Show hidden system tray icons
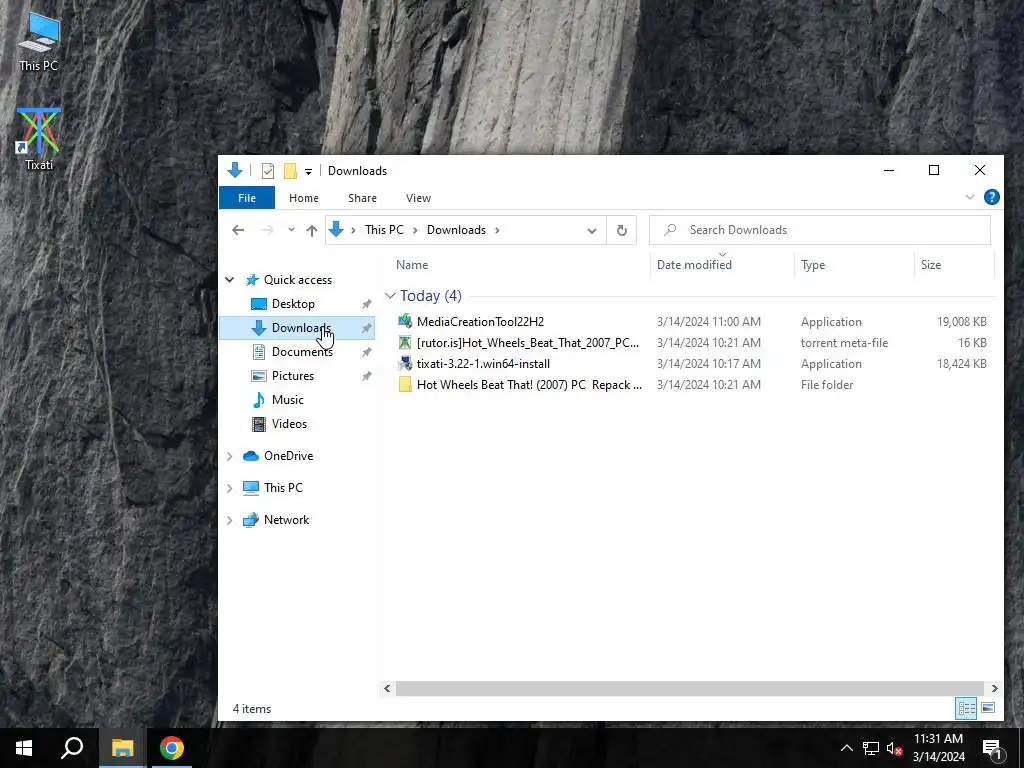Image resolution: width=1024 pixels, height=768 pixels. click(846, 748)
